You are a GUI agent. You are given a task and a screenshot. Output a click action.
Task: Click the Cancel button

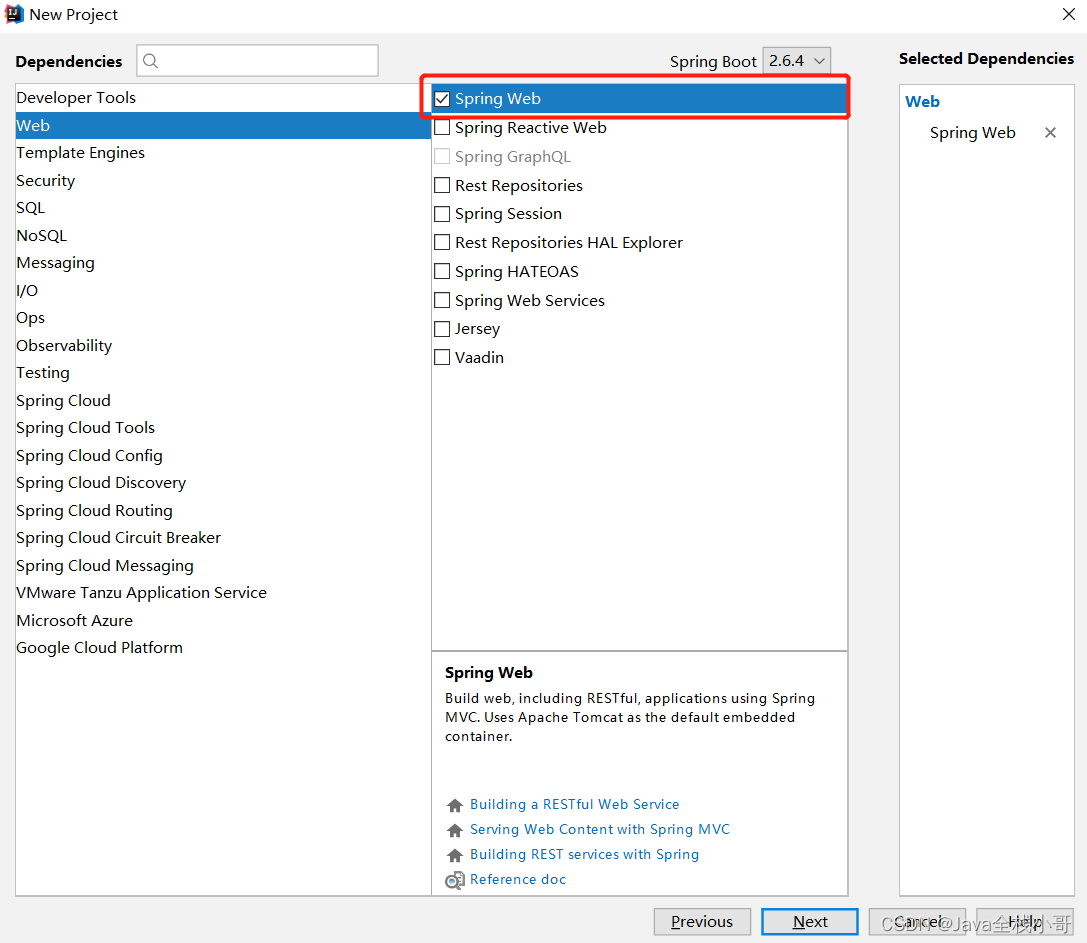[917, 922]
